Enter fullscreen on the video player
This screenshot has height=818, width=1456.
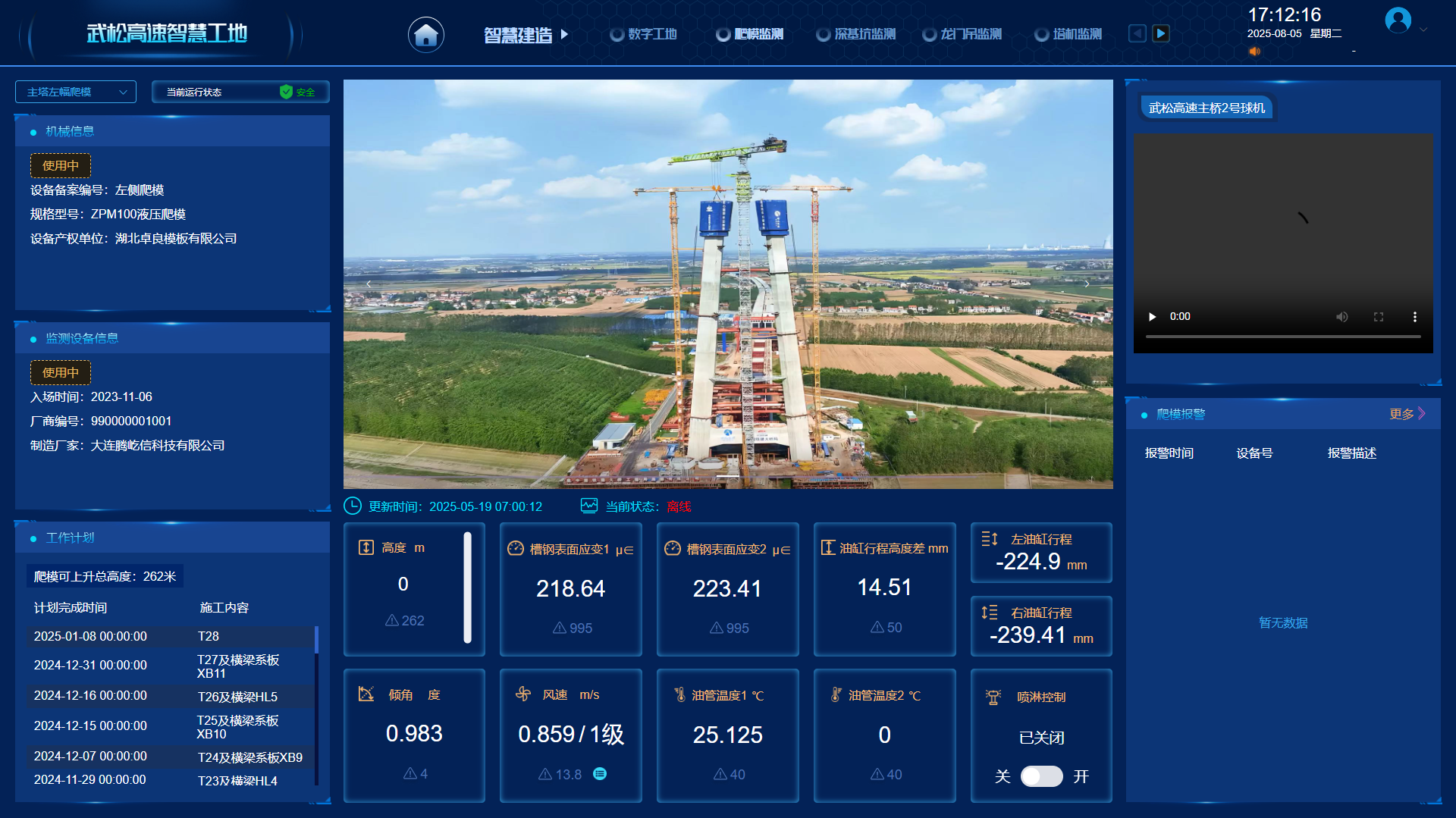[x=1379, y=317]
